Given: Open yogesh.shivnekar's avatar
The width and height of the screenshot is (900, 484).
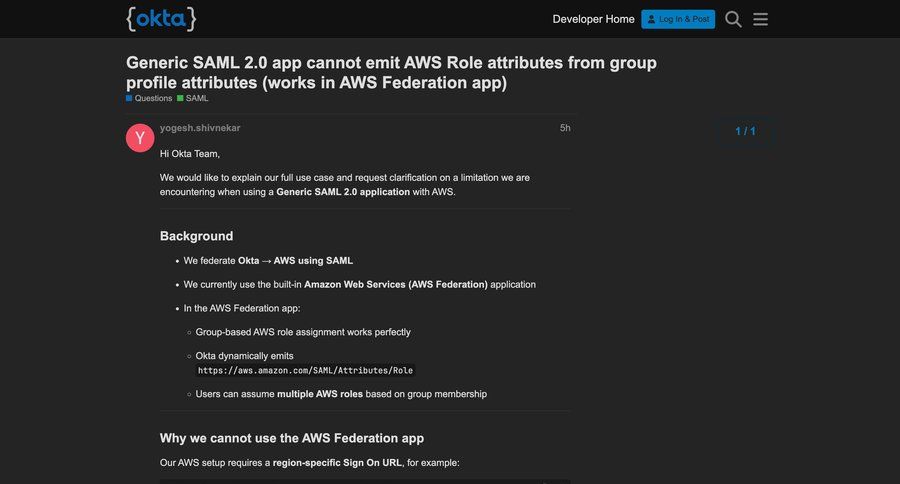Looking at the screenshot, I should [140, 138].
